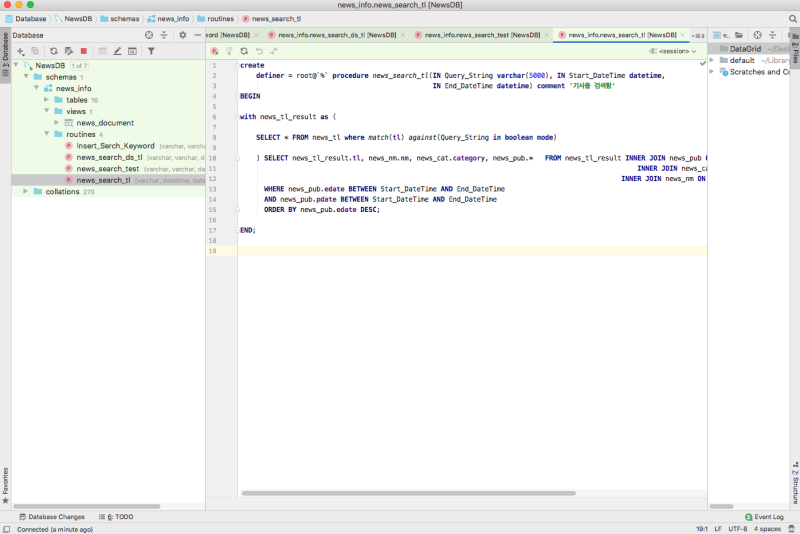Click Collapse All icon in Files panel
The height and width of the screenshot is (534, 800).
point(772,35)
